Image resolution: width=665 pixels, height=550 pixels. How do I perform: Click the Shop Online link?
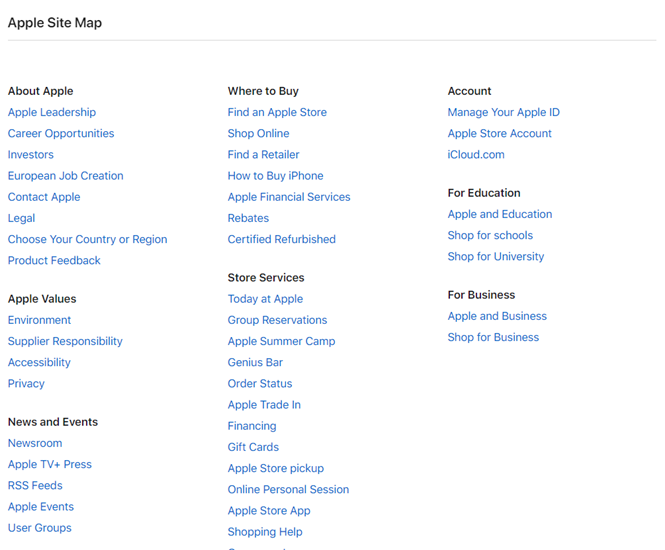(259, 134)
